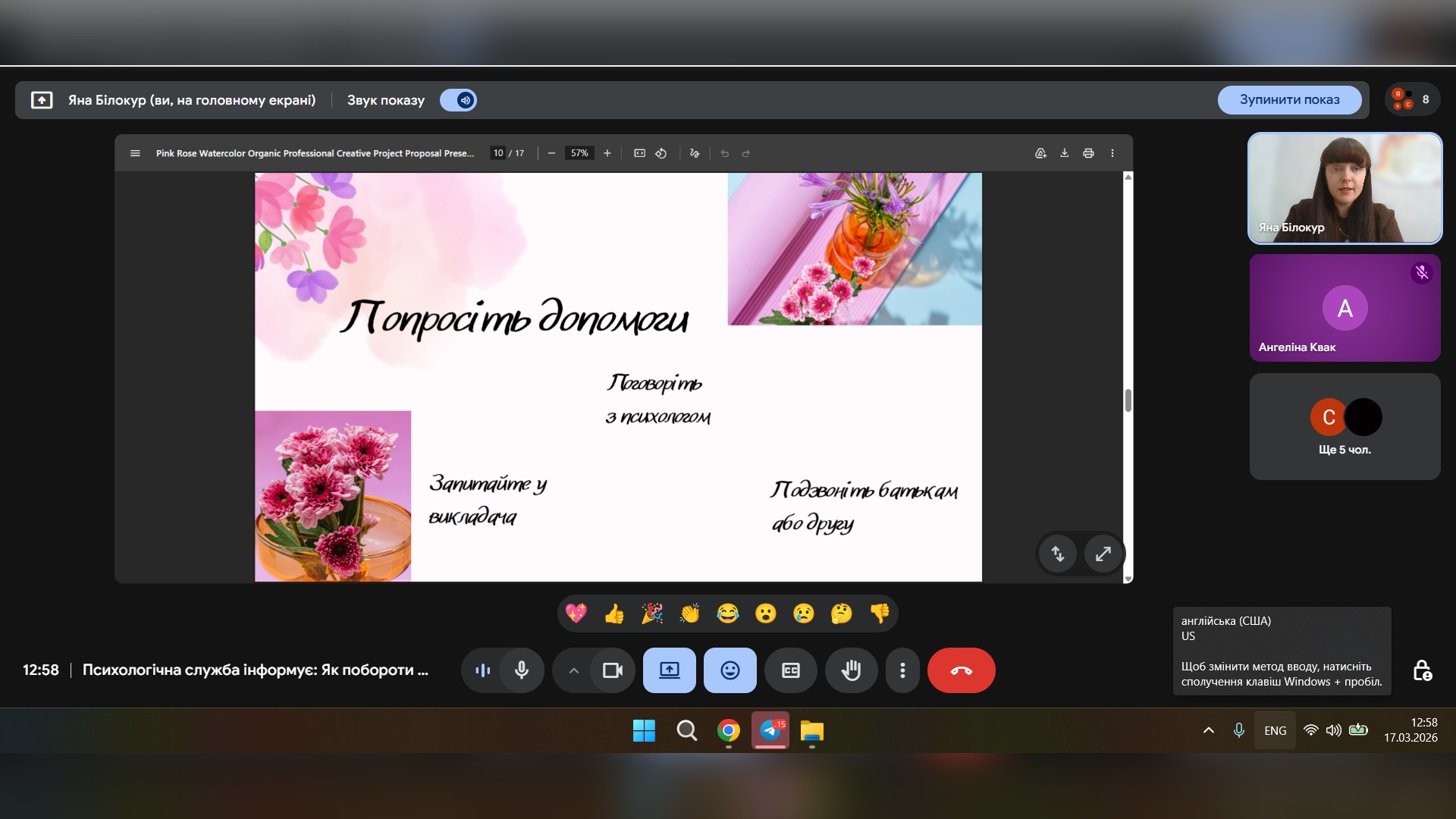Open the three-dot more options menu
This screenshot has width=1456, height=819.
[902, 670]
